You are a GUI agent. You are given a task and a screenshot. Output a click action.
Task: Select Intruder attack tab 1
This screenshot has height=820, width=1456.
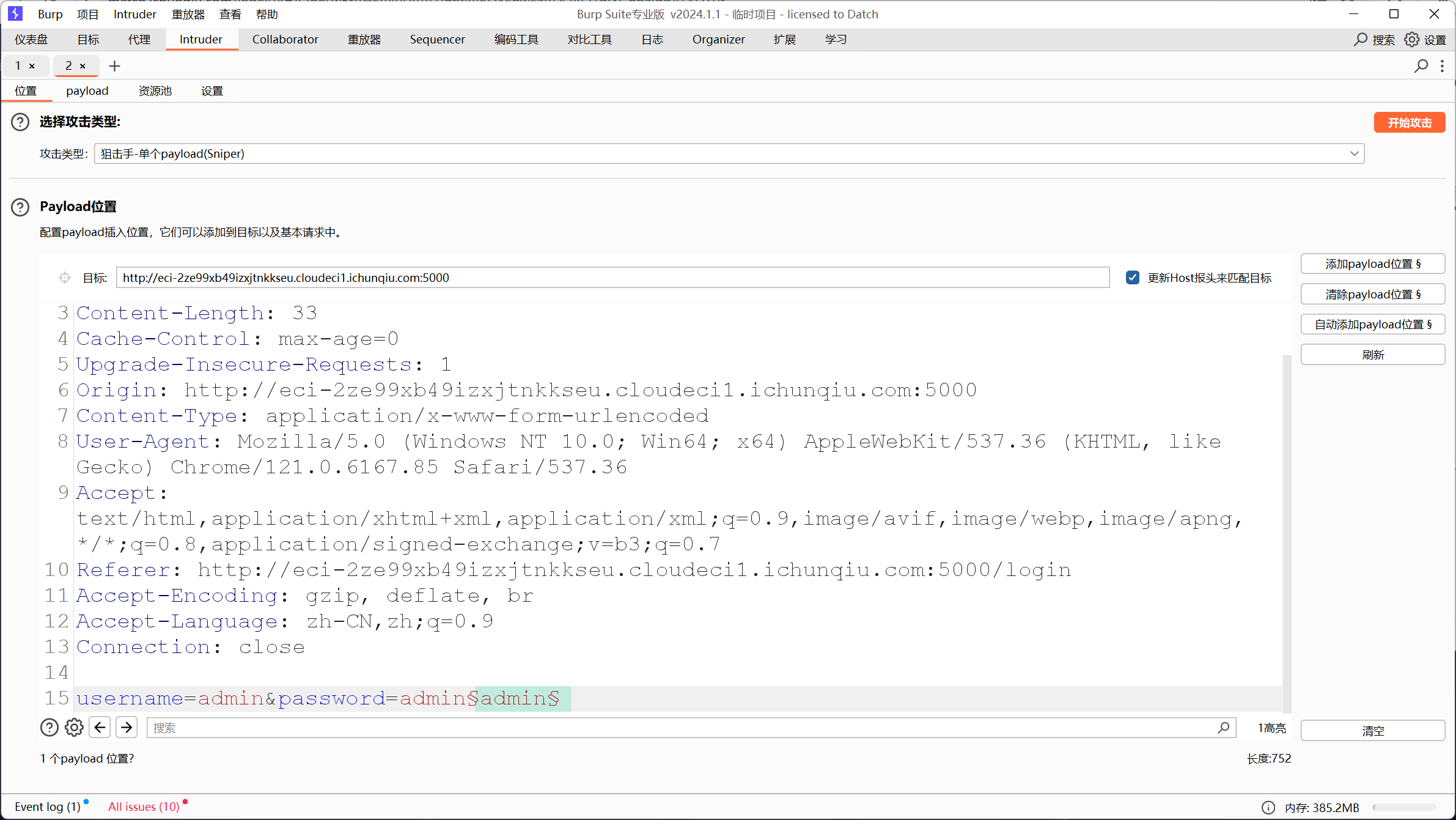point(18,66)
